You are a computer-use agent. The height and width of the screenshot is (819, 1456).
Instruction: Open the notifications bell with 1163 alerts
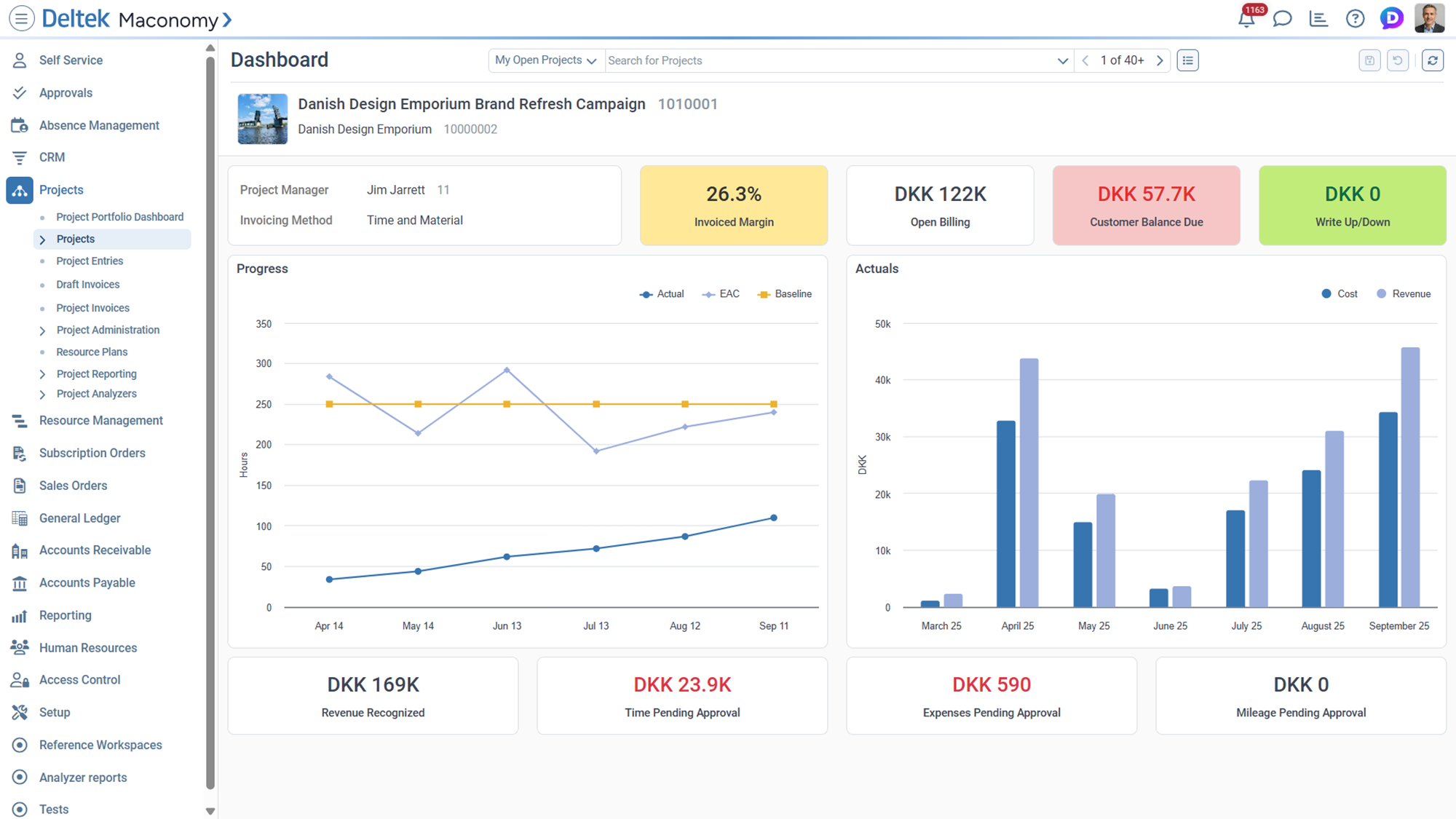pyautogui.click(x=1246, y=18)
